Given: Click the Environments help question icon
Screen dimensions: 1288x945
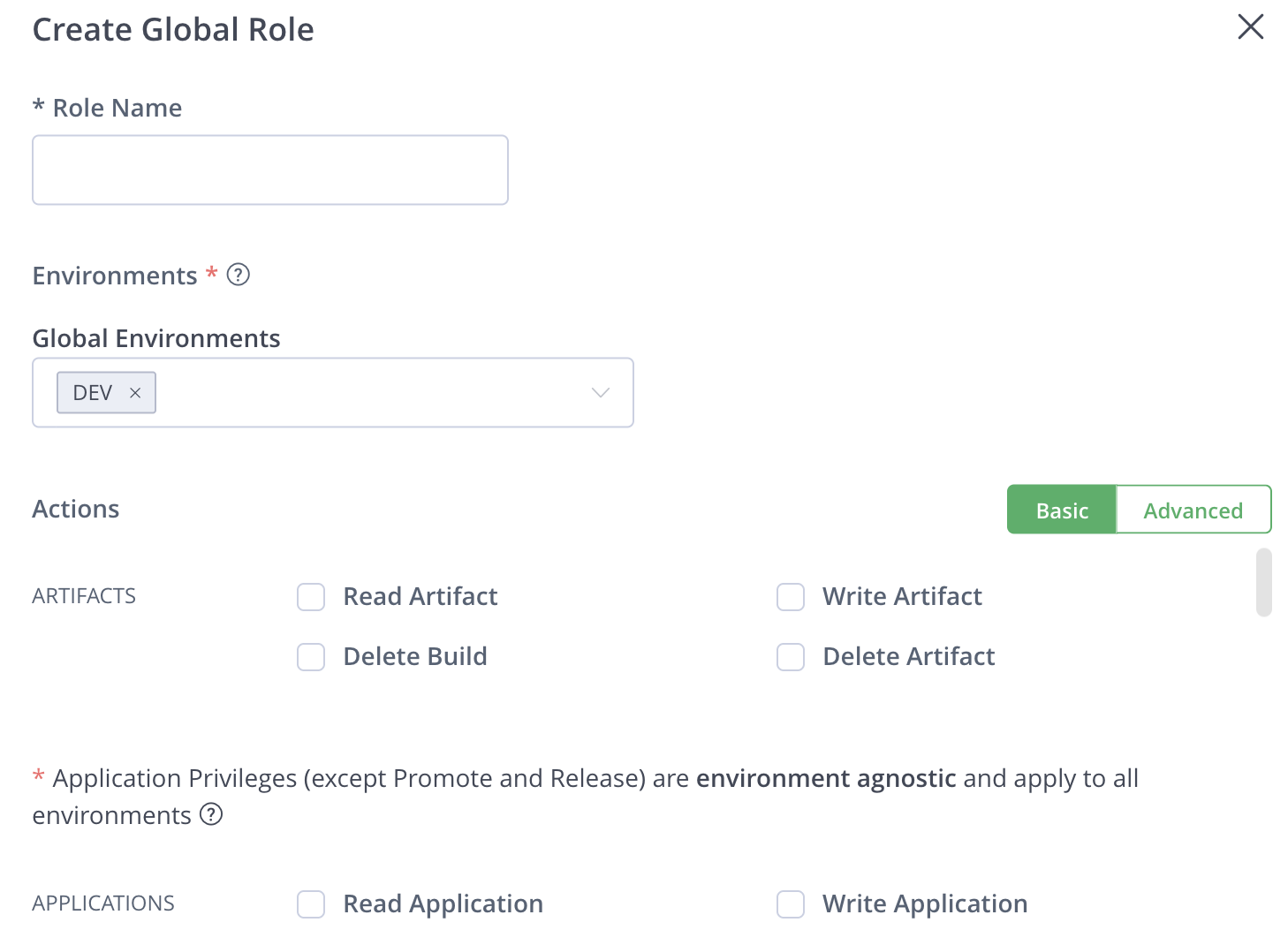Looking at the screenshot, I should coord(239,275).
